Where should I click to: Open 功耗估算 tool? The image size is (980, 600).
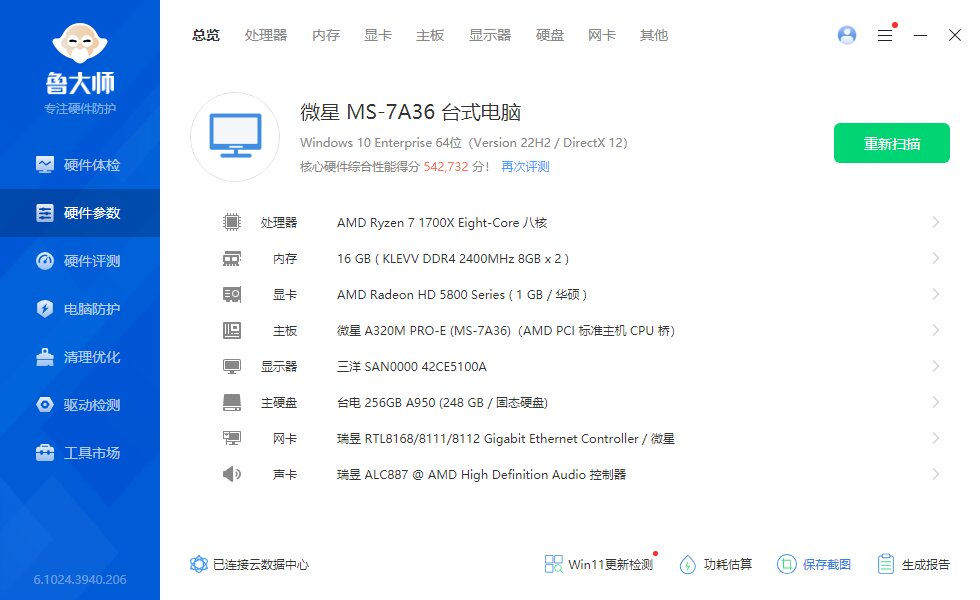716,564
